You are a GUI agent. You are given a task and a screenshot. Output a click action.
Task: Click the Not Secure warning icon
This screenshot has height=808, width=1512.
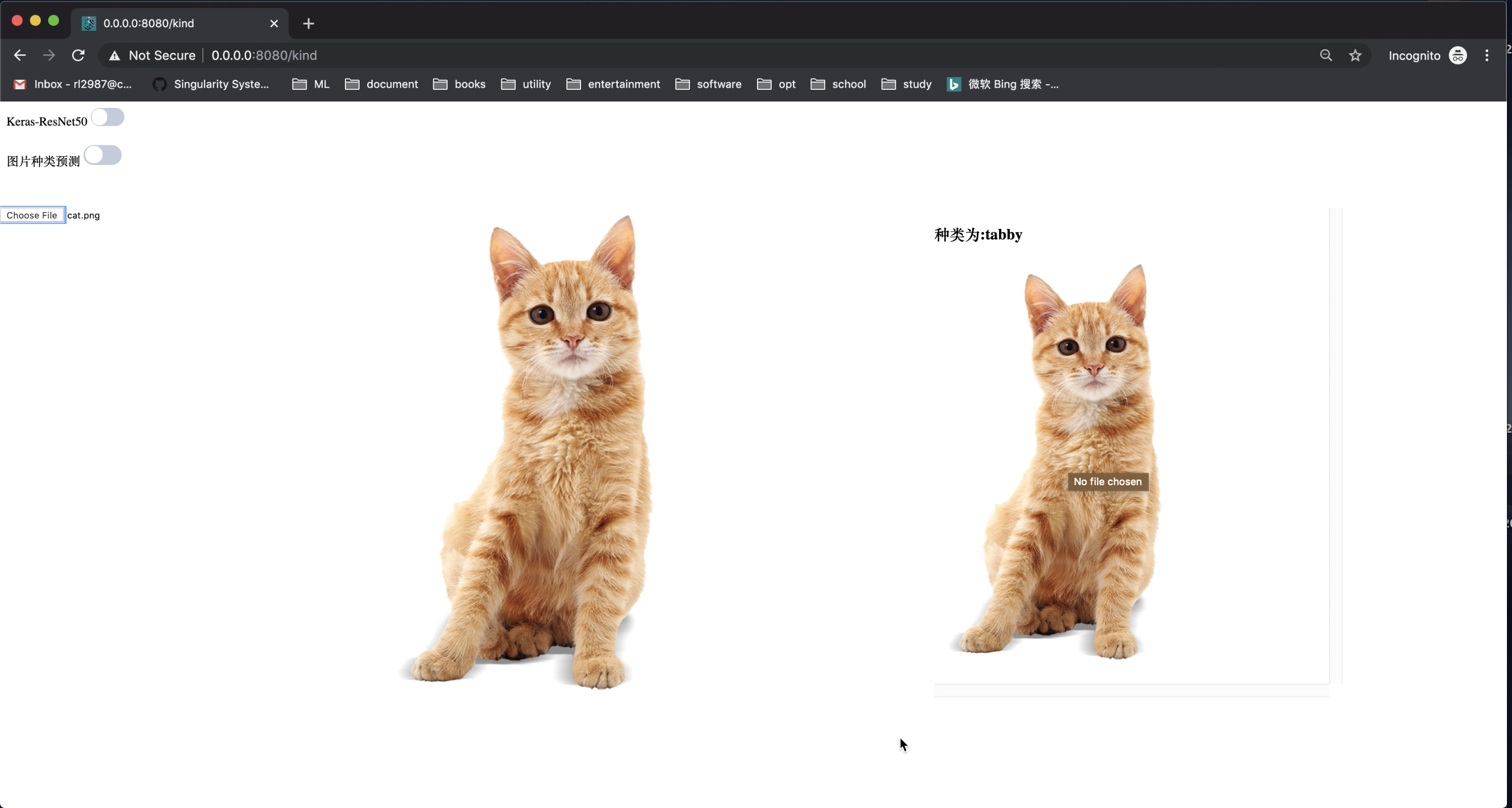[115, 55]
